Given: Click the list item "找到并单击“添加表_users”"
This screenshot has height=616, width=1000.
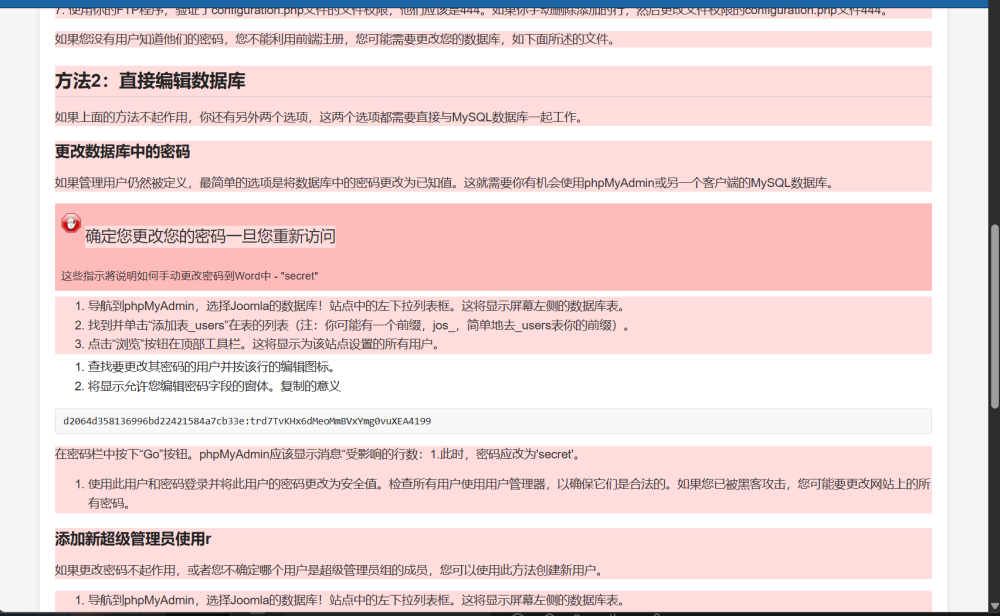Looking at the screenshot, I should pyautogui.click(x=360, y=325).
